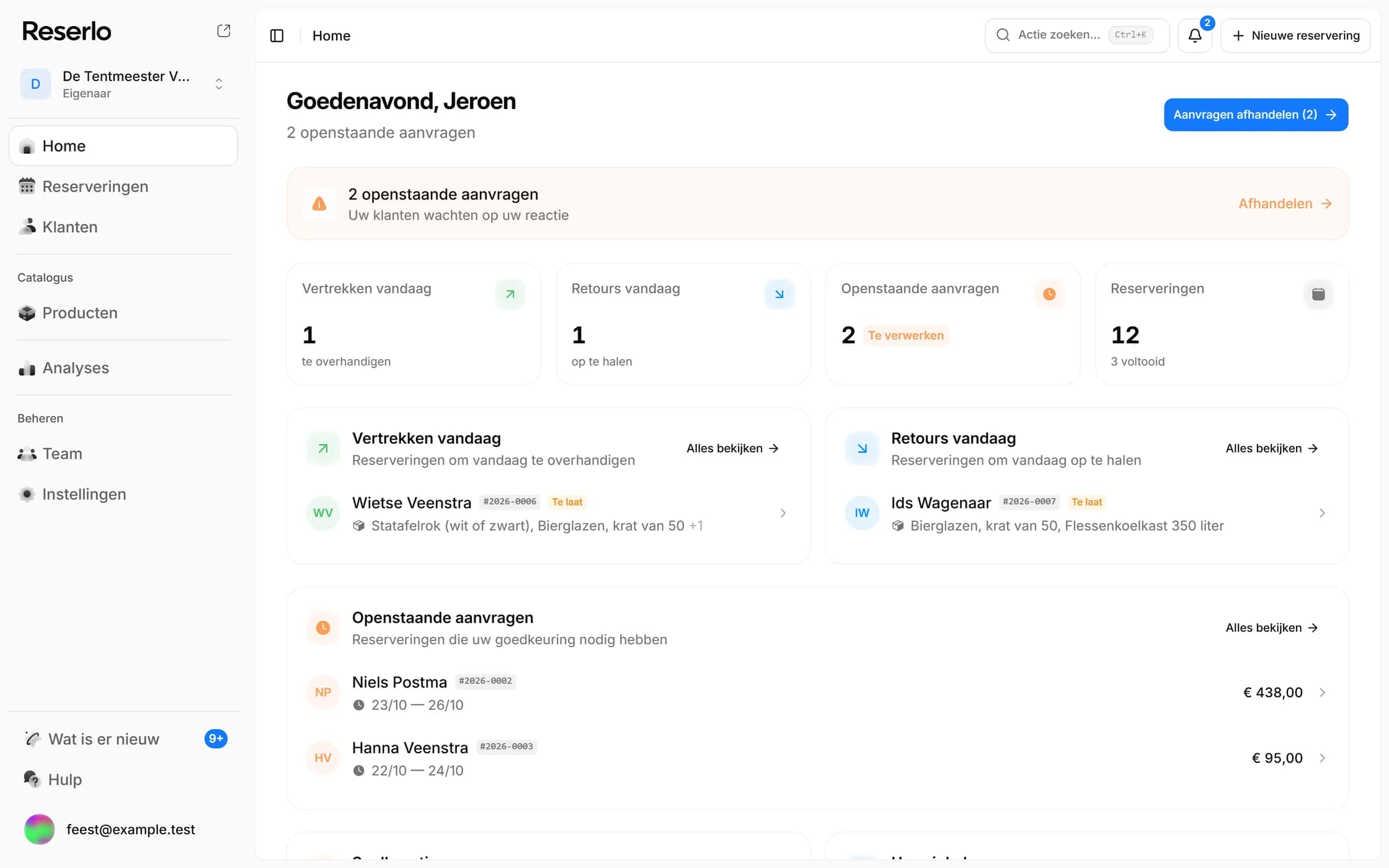The image size is (1389, 868).
Task: Click the calendar icon in Reserveringen stat card
Action: coord(1318,294)
